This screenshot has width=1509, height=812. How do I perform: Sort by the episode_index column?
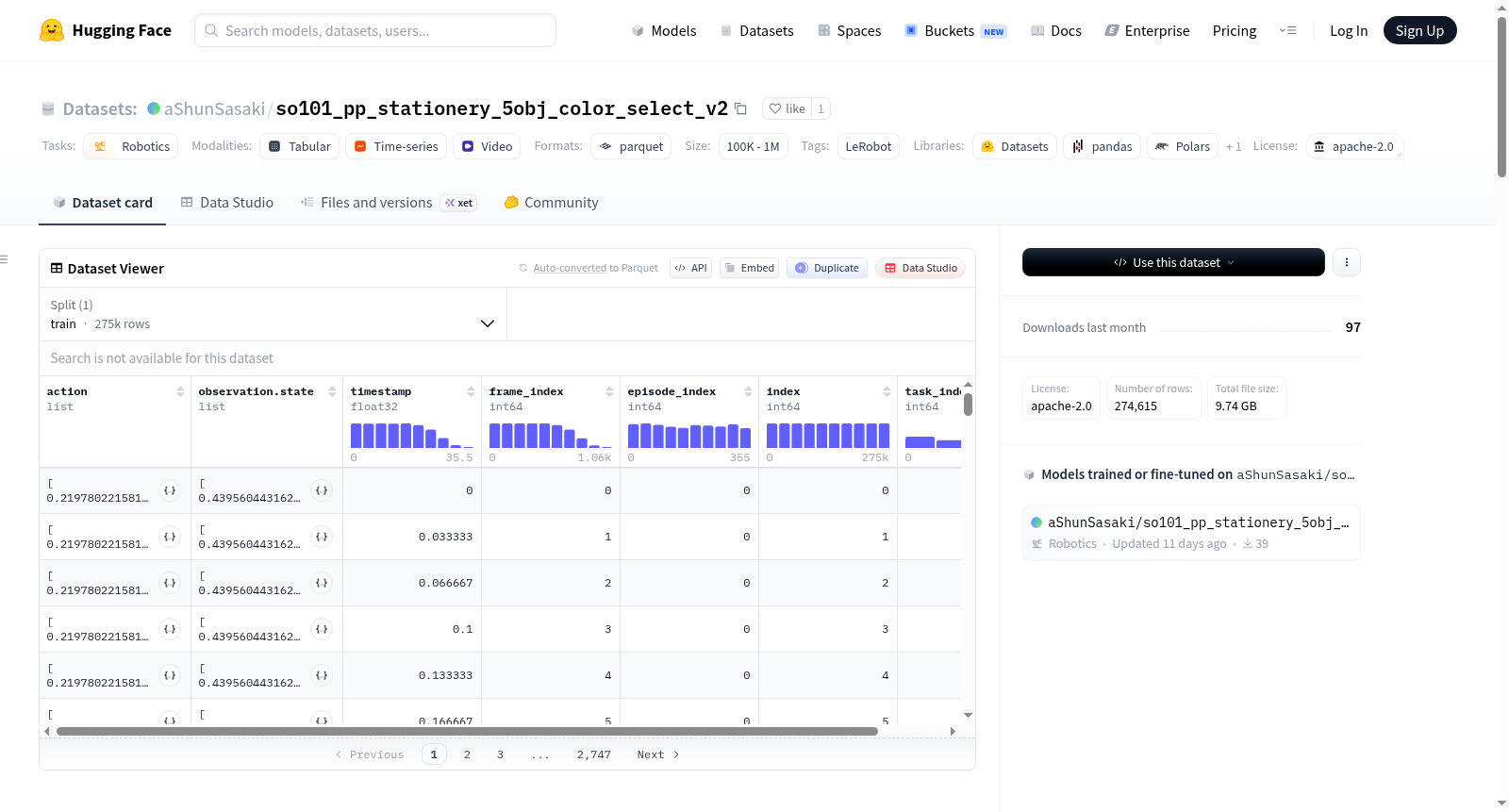point(748,391)
